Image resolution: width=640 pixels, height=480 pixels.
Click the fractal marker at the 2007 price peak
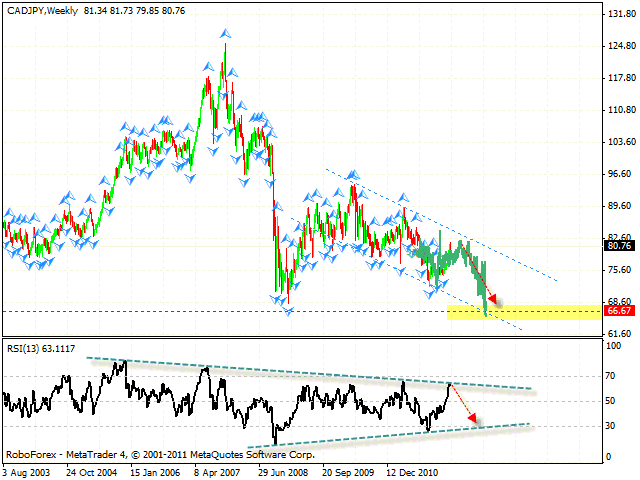click(x=226, y=35)
